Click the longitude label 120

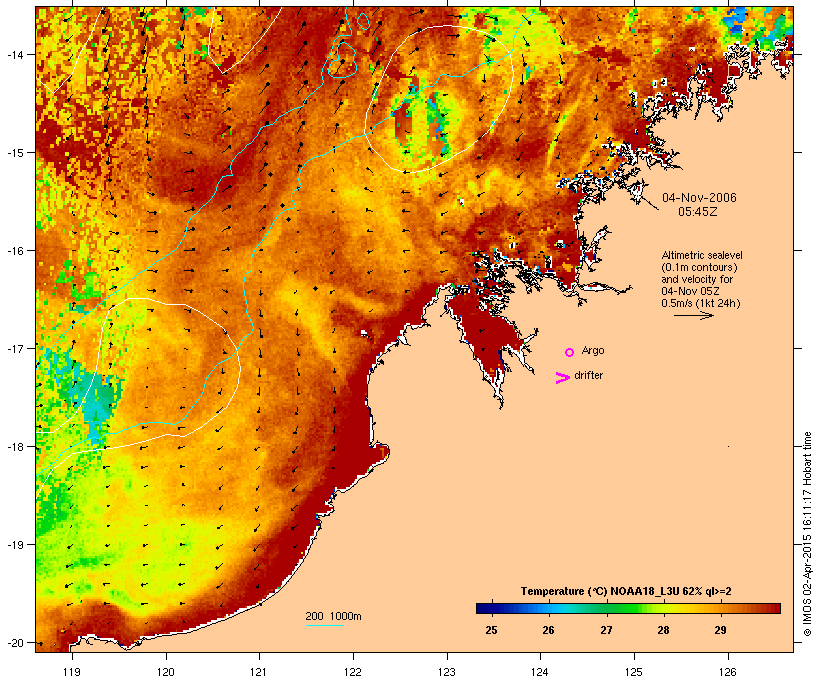point(166,672)
